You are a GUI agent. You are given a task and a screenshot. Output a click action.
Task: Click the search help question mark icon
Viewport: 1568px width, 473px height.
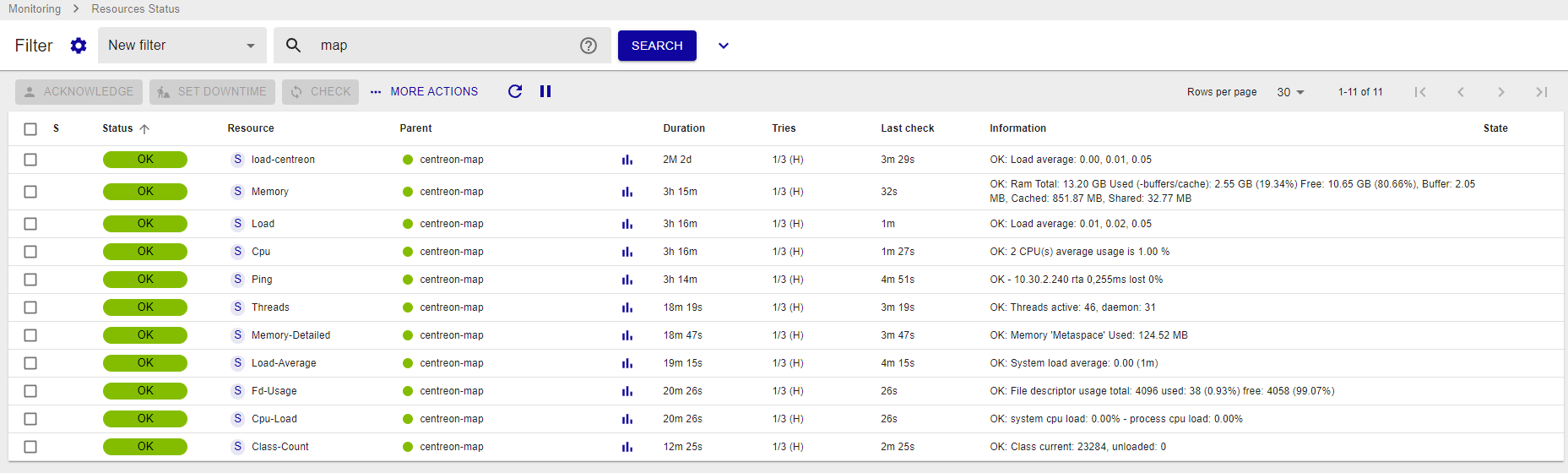coord(589,46)
